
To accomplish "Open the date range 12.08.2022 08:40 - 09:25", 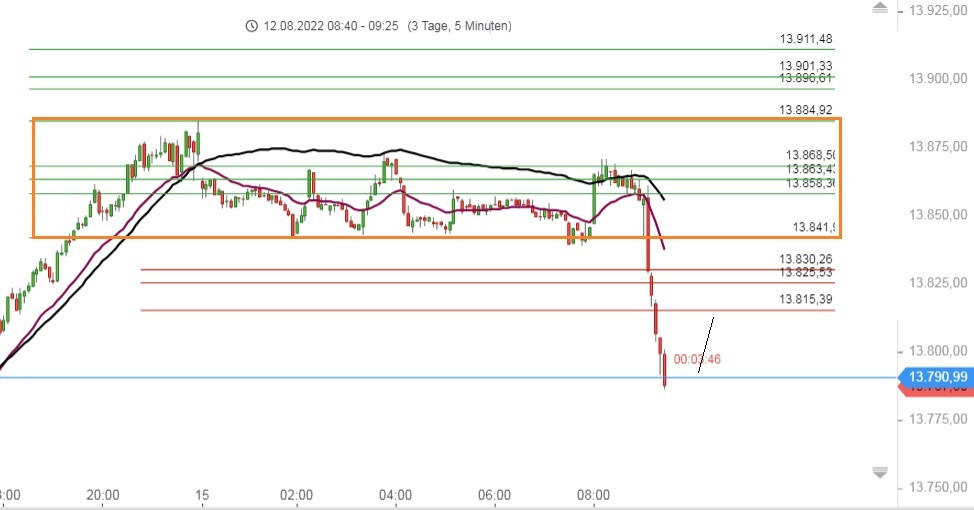I will coord(331,26).
